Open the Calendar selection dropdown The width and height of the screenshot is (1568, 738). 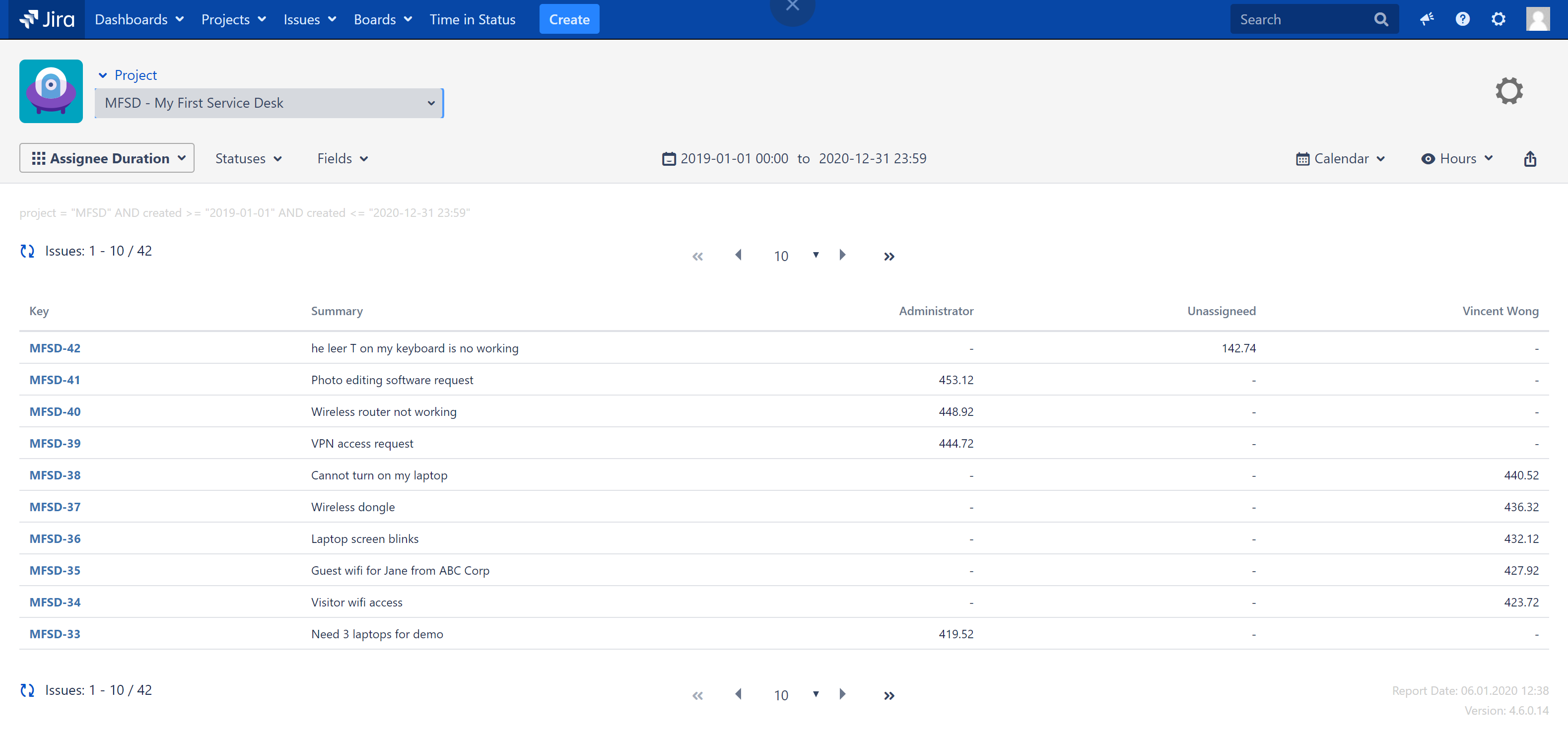pyautogui.click(x=1340, y=159)
